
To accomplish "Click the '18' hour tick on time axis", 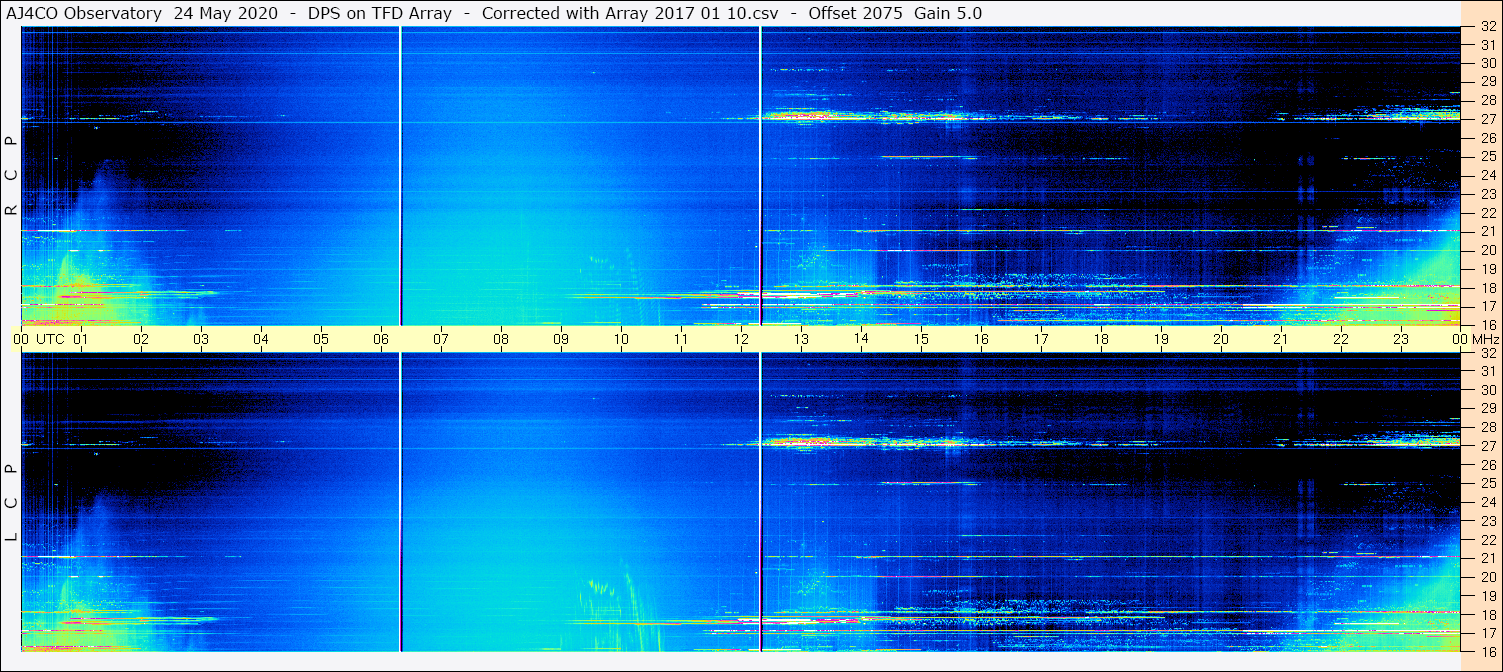I will tap(1101, 339).
